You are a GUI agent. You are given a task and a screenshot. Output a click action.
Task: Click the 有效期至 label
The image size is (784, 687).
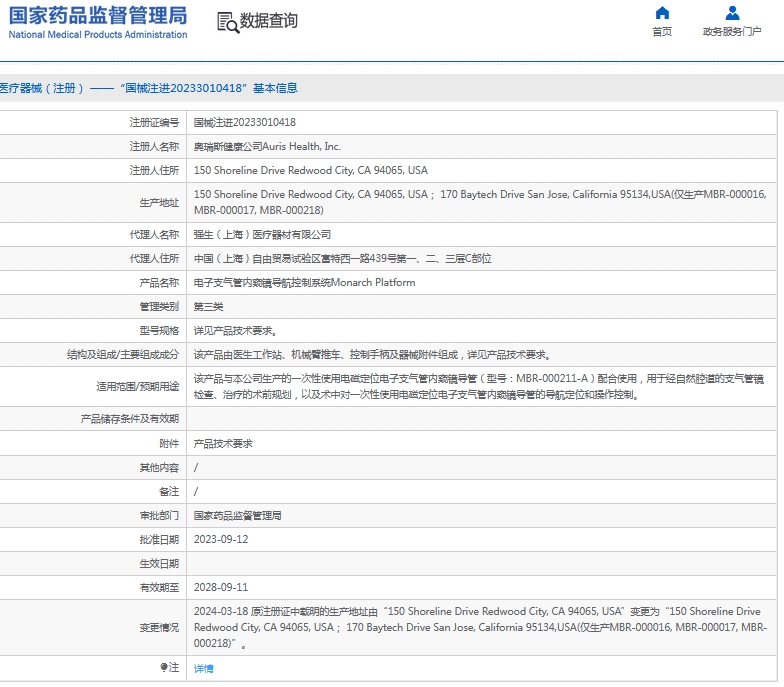(159, 588)
